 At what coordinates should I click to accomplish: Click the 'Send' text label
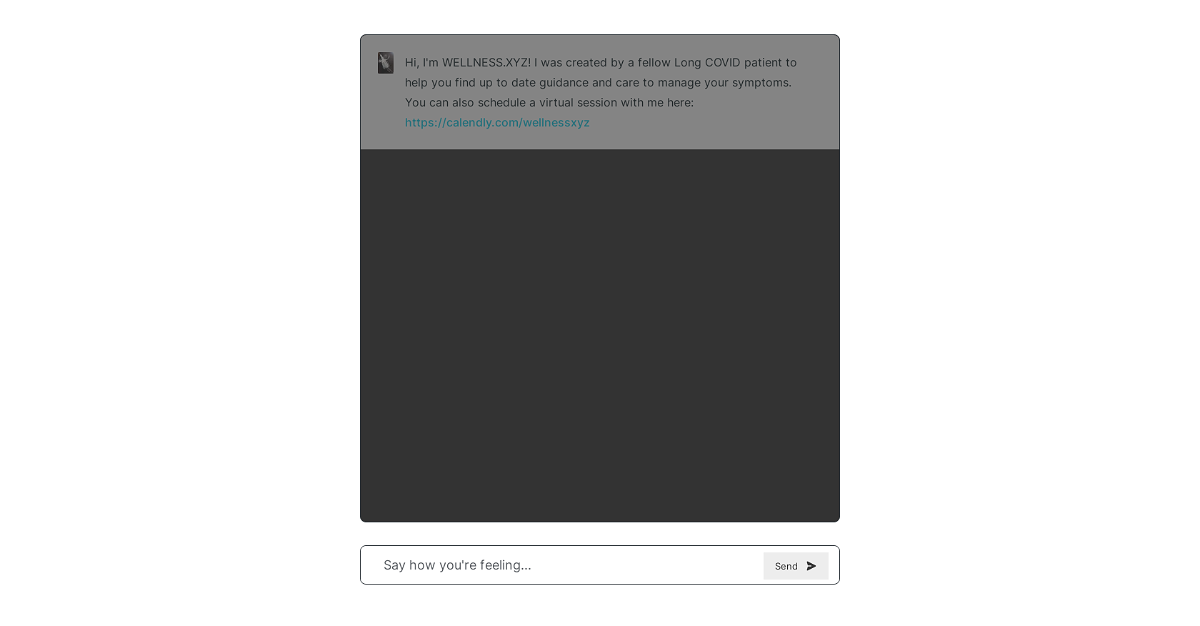tap(786, 566)
